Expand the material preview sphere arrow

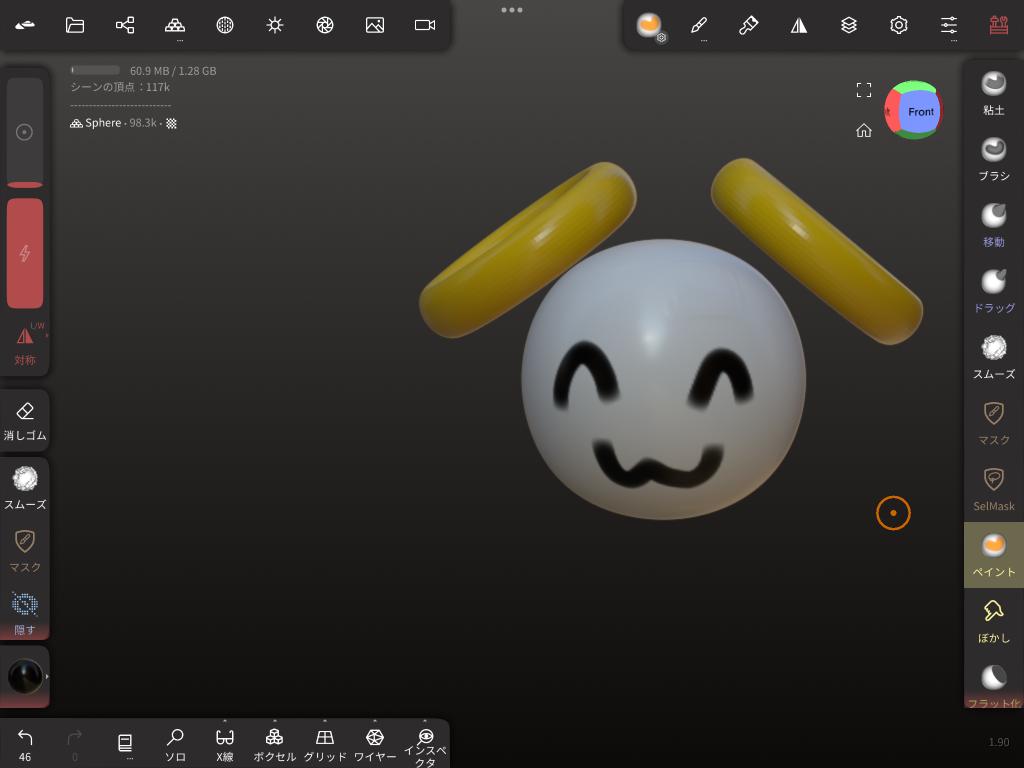click(46, 677)
